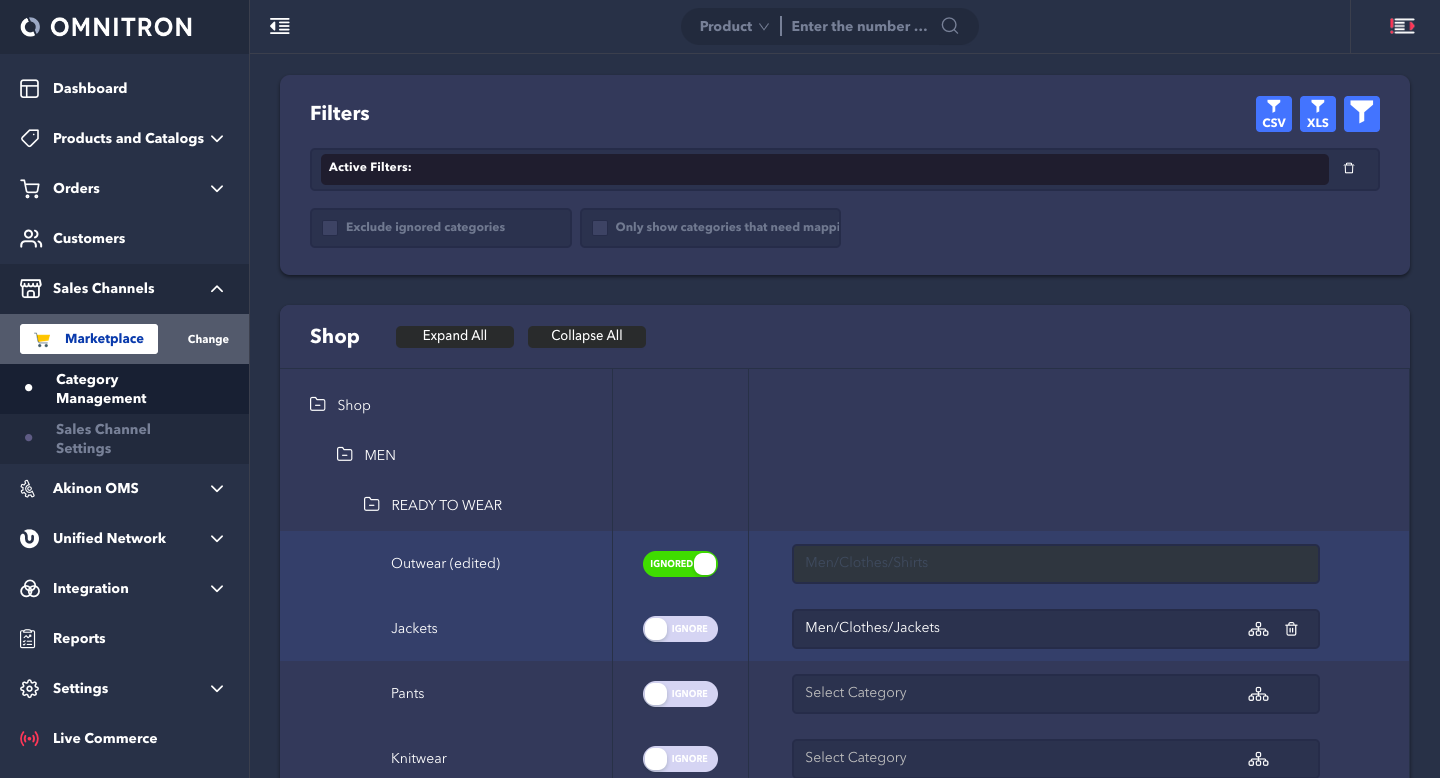Click the CSV filter export icon

(x=1273, y=114)
